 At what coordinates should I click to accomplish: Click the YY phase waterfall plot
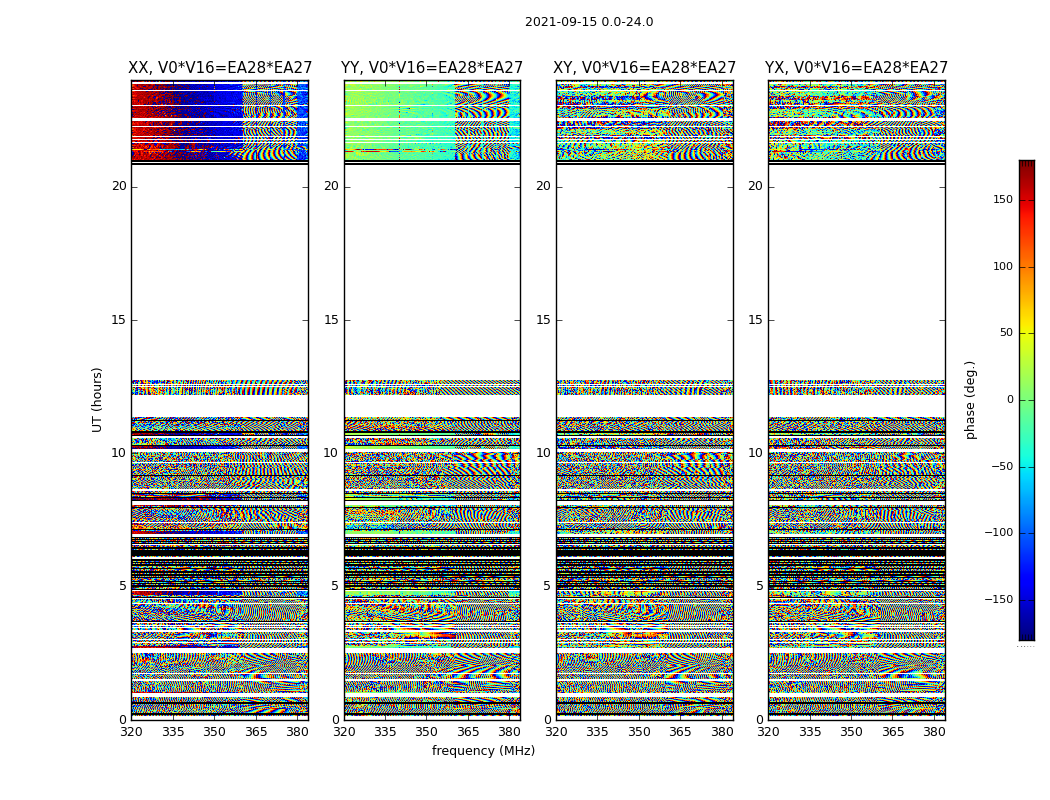432,400
